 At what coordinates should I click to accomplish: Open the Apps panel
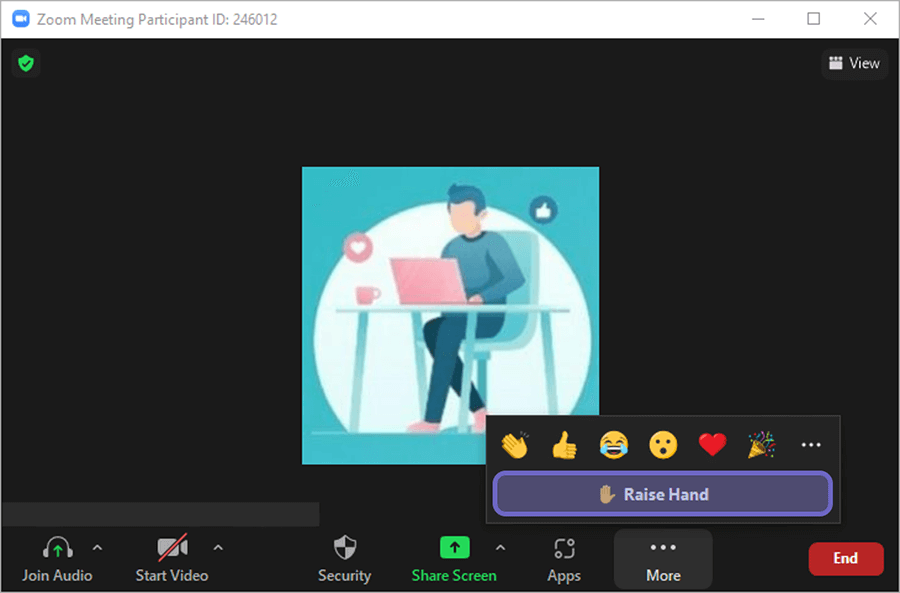[x=563, y=558]
